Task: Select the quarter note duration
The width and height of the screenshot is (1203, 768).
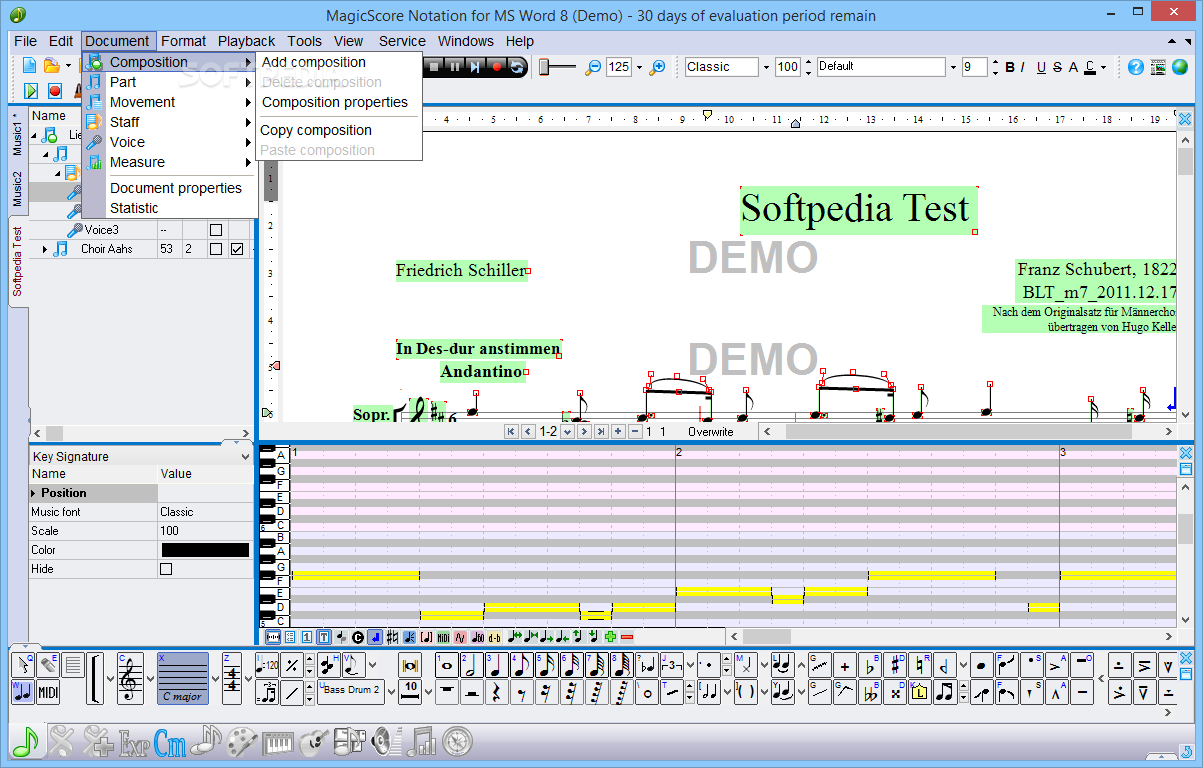Action: [497, 665]
